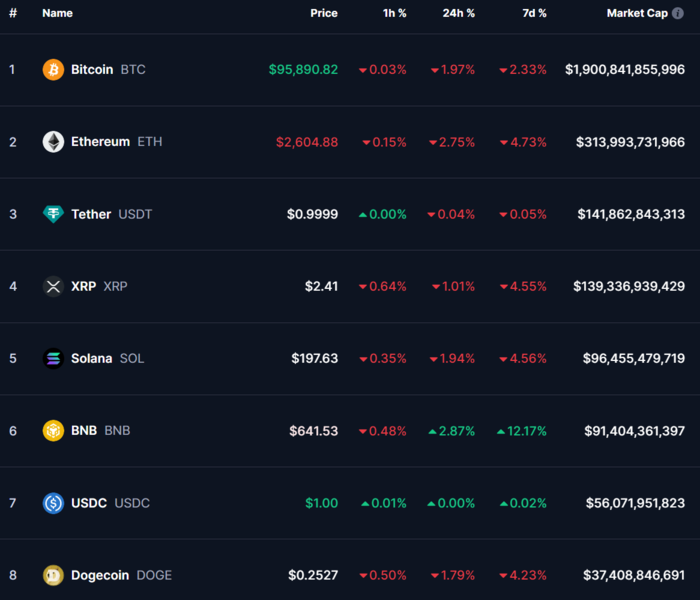Click the USDC logo icon
The width and height of the screenshot is (700, 600).
coord(53,503)
